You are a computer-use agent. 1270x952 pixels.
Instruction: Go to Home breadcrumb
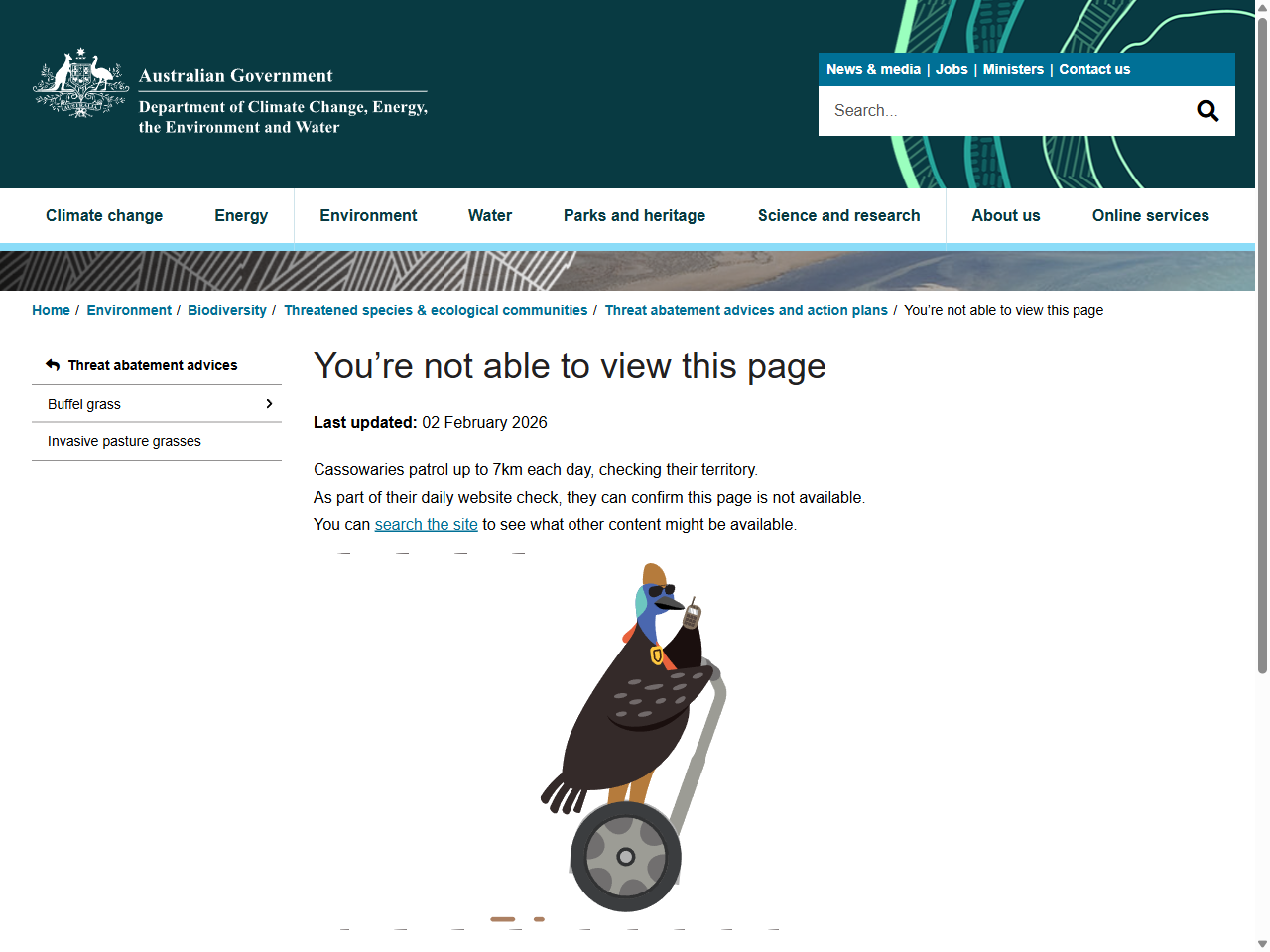51,310
